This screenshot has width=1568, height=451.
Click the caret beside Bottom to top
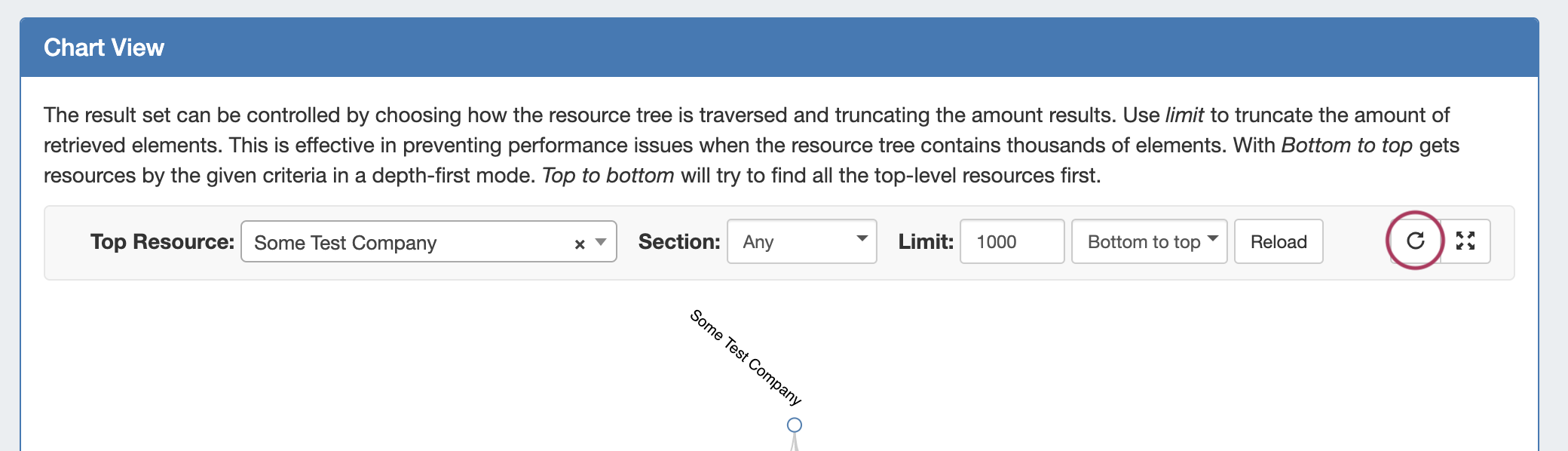[1212, 238]
